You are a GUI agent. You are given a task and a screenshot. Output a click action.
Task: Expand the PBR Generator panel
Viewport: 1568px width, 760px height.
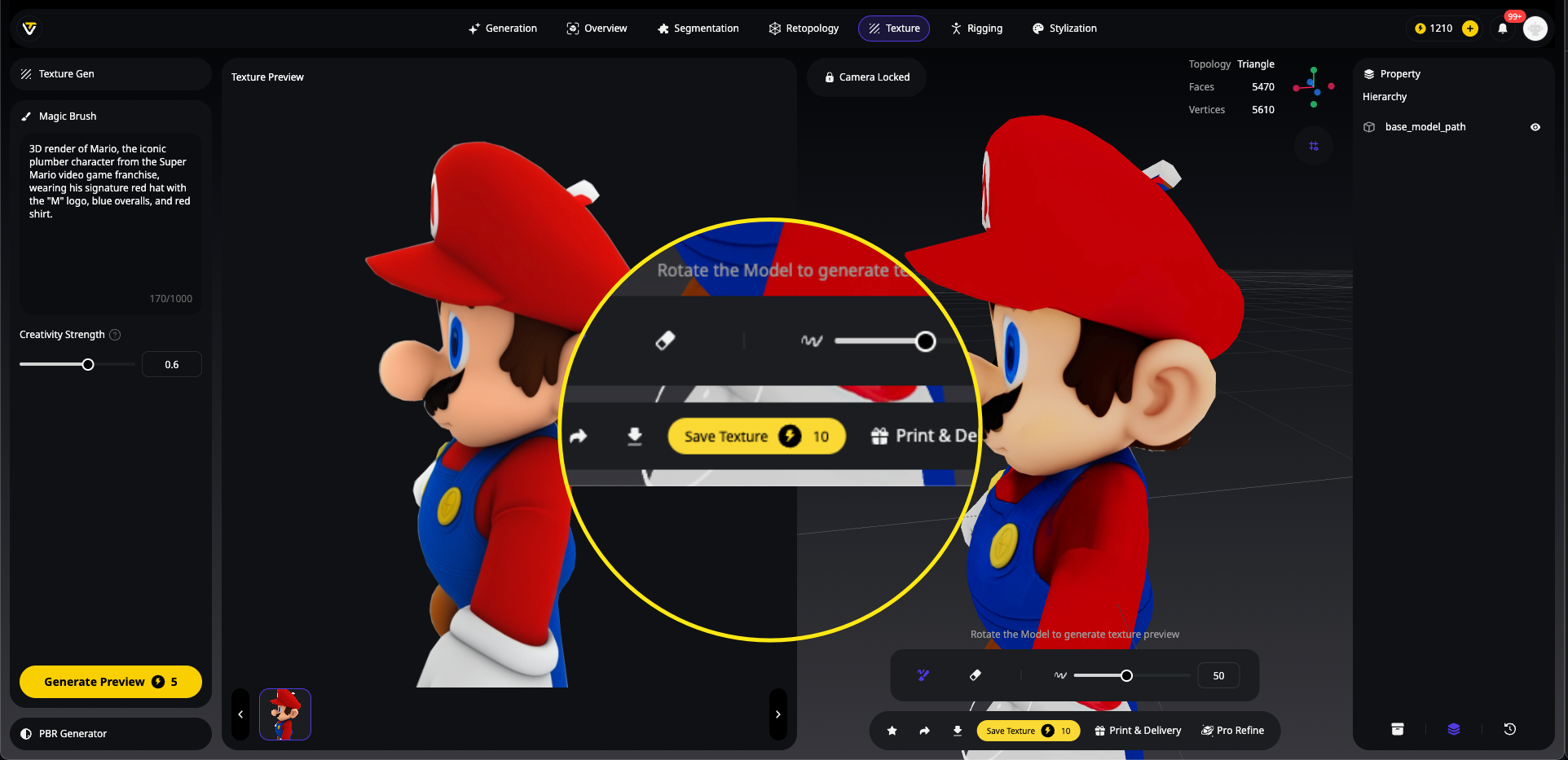tap(111, 734)
